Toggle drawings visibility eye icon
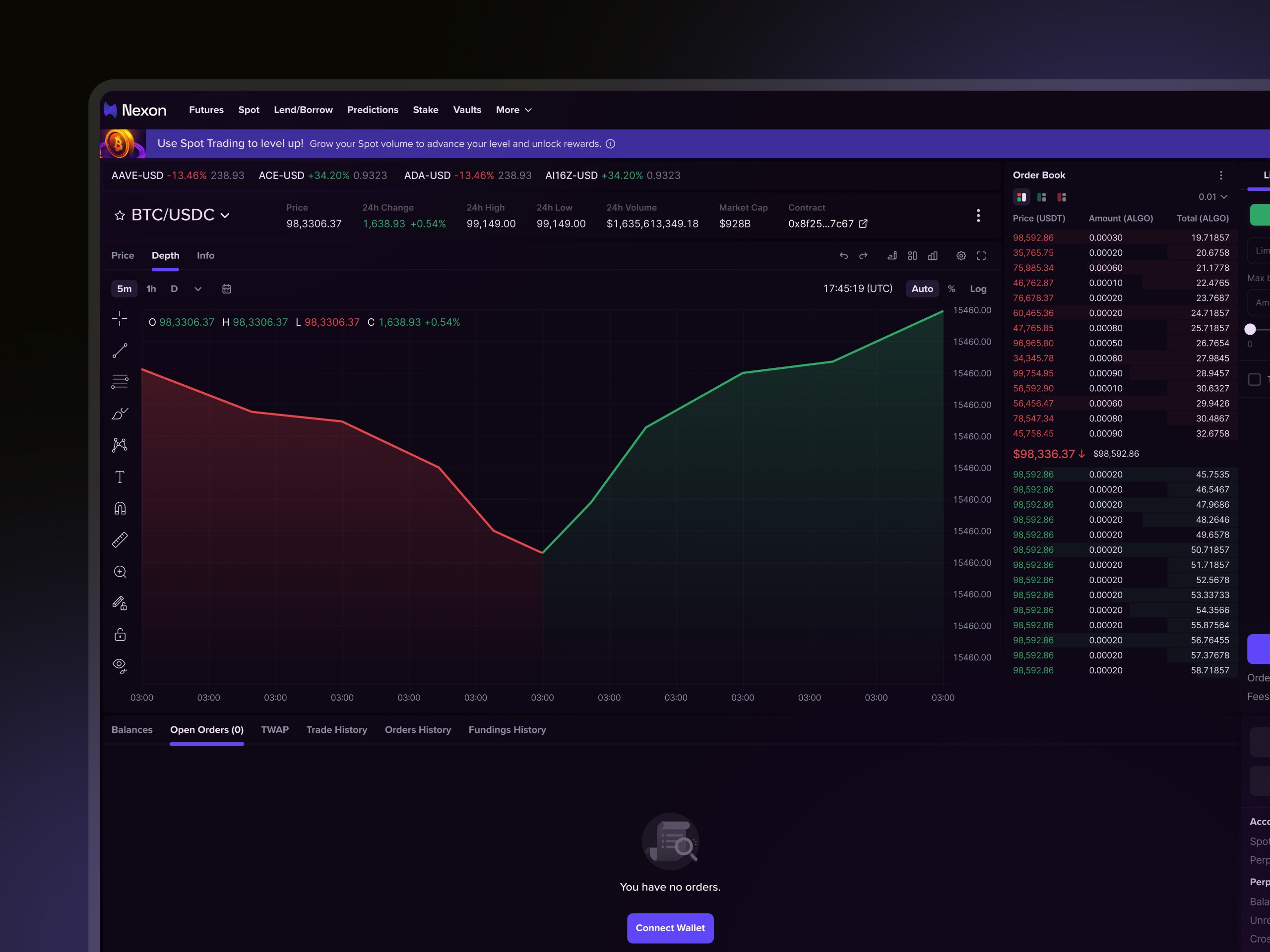This screenshot has height=952, width=1270. point(120,665)
